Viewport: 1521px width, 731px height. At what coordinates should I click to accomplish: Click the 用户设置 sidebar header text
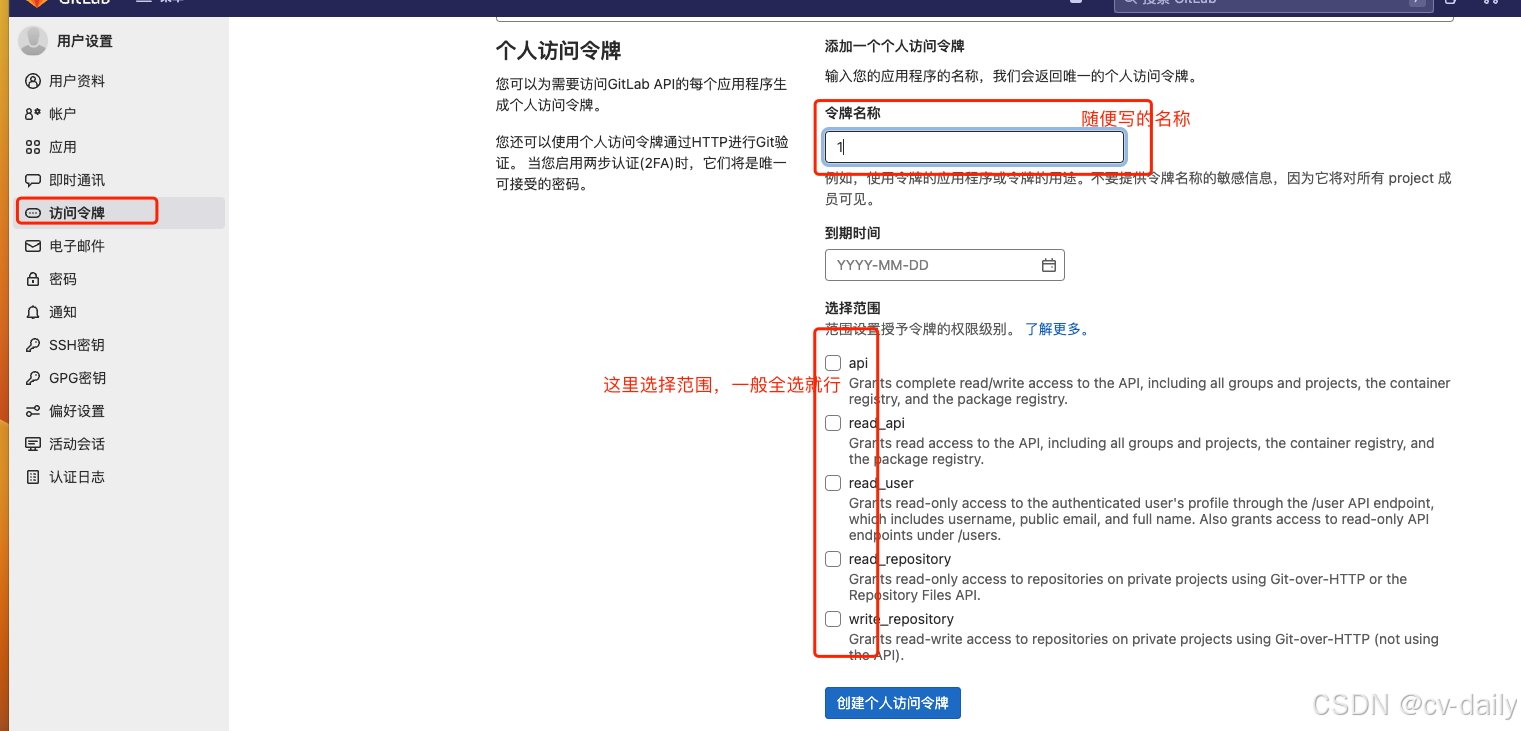tap(85, 41)
